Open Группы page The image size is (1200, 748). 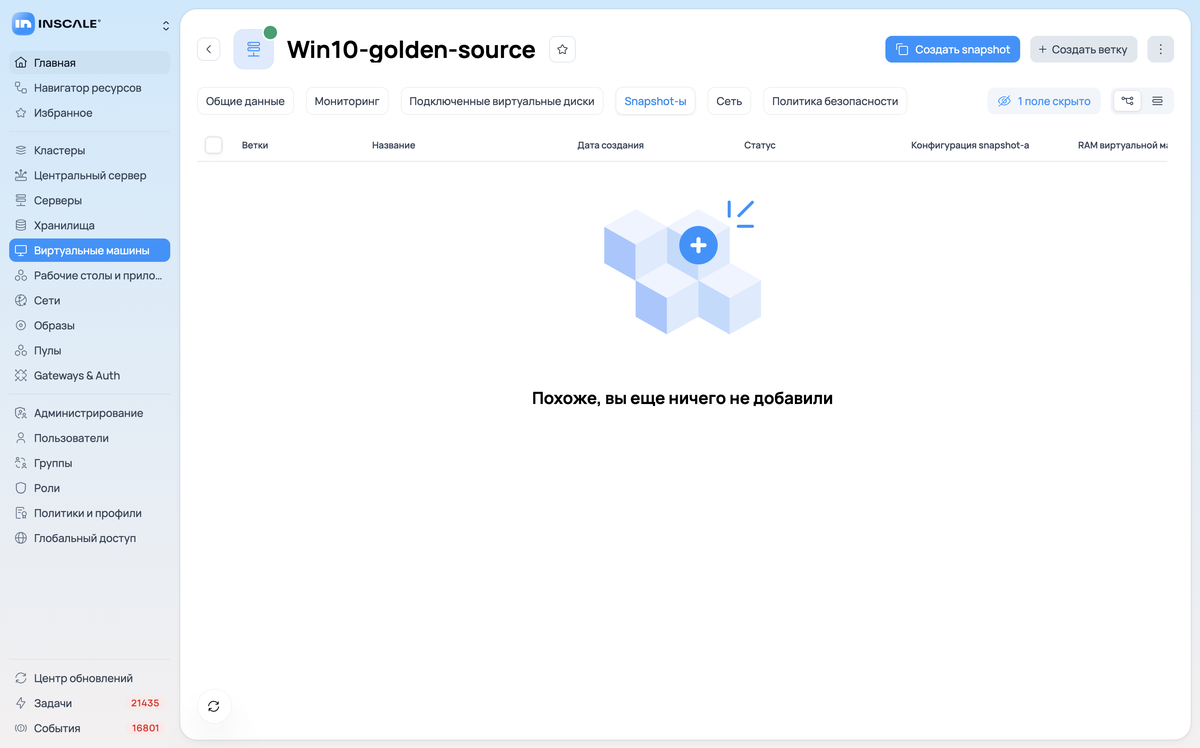coord(90,464)
